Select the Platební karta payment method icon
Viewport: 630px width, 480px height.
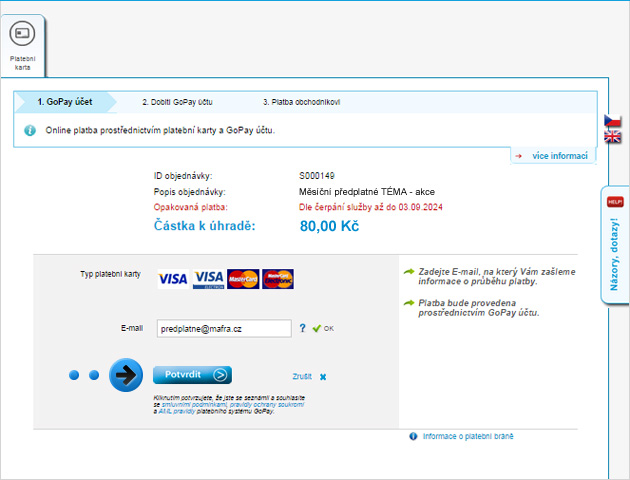[x=22, y=34]
